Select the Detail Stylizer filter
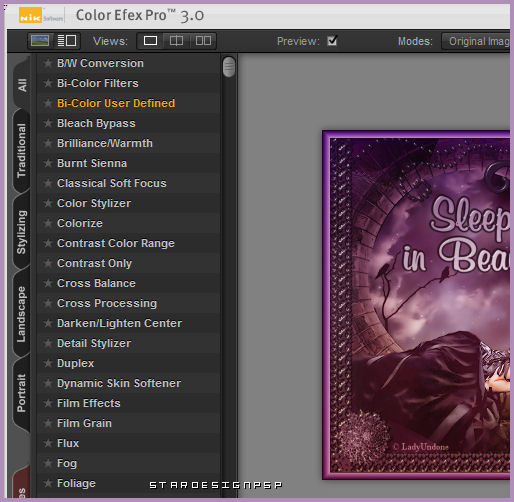Image resolution: width=514 pixels, height=502 pixels. [129, 343]
